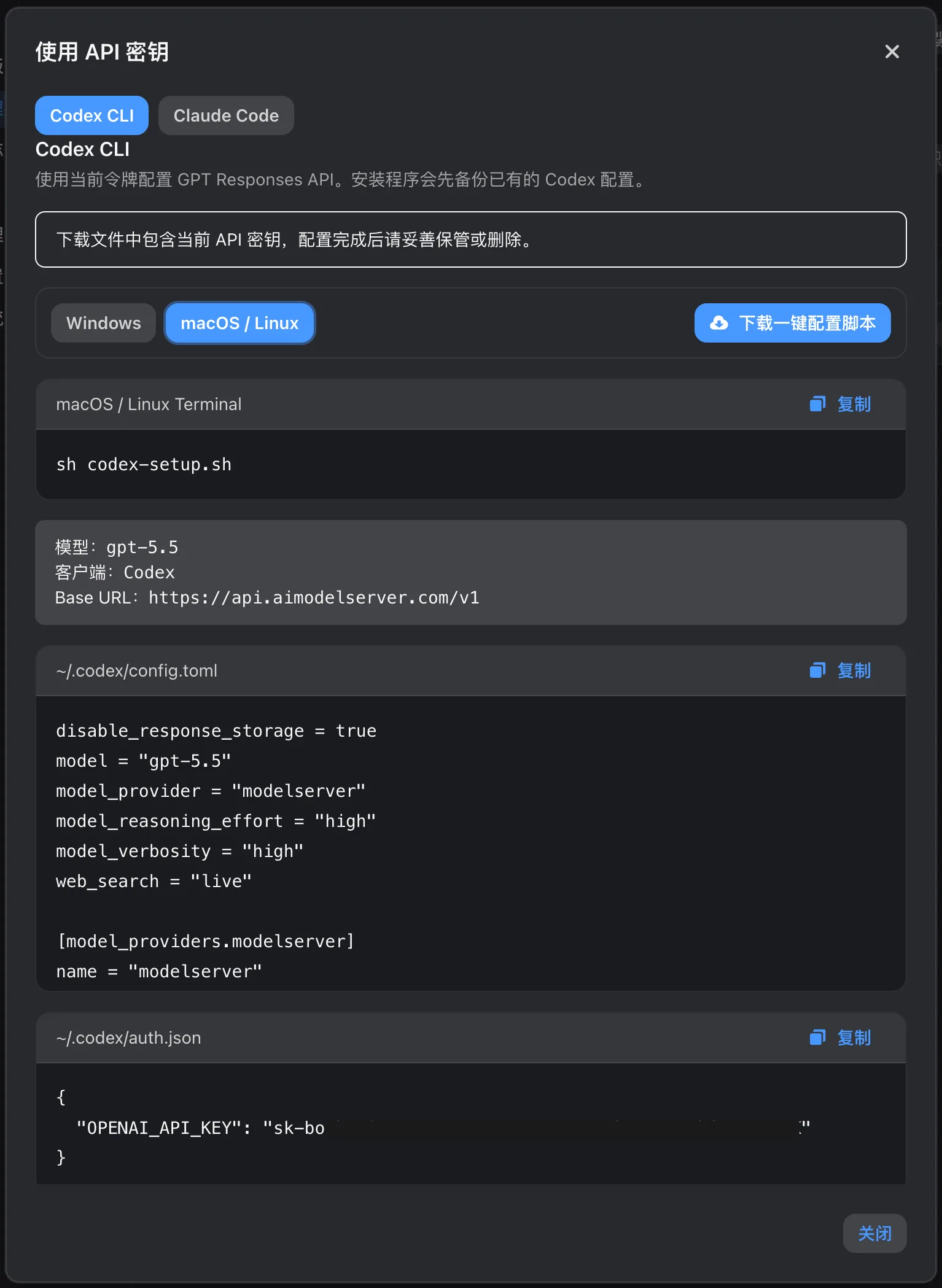Click the name = "modelserver" line
The width and height of the screenshot is (942, 1288).
[x=159, y=971]
